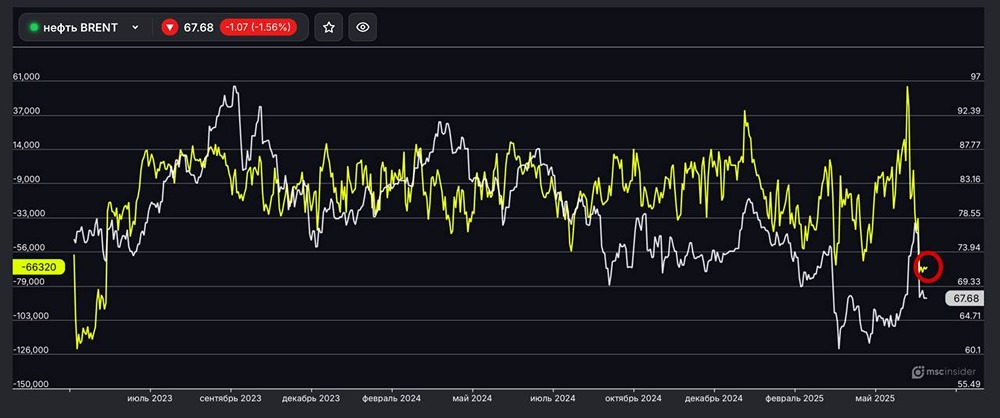This screenshot has height=418, width=1000.
Task: Click the red circle marker on chart
Action: (x=927, y=266)
